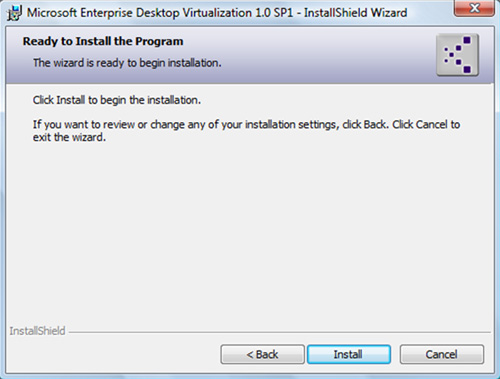Click the bottom purple square in logo
Screen dimensions: 500x379
pos(467,69)
